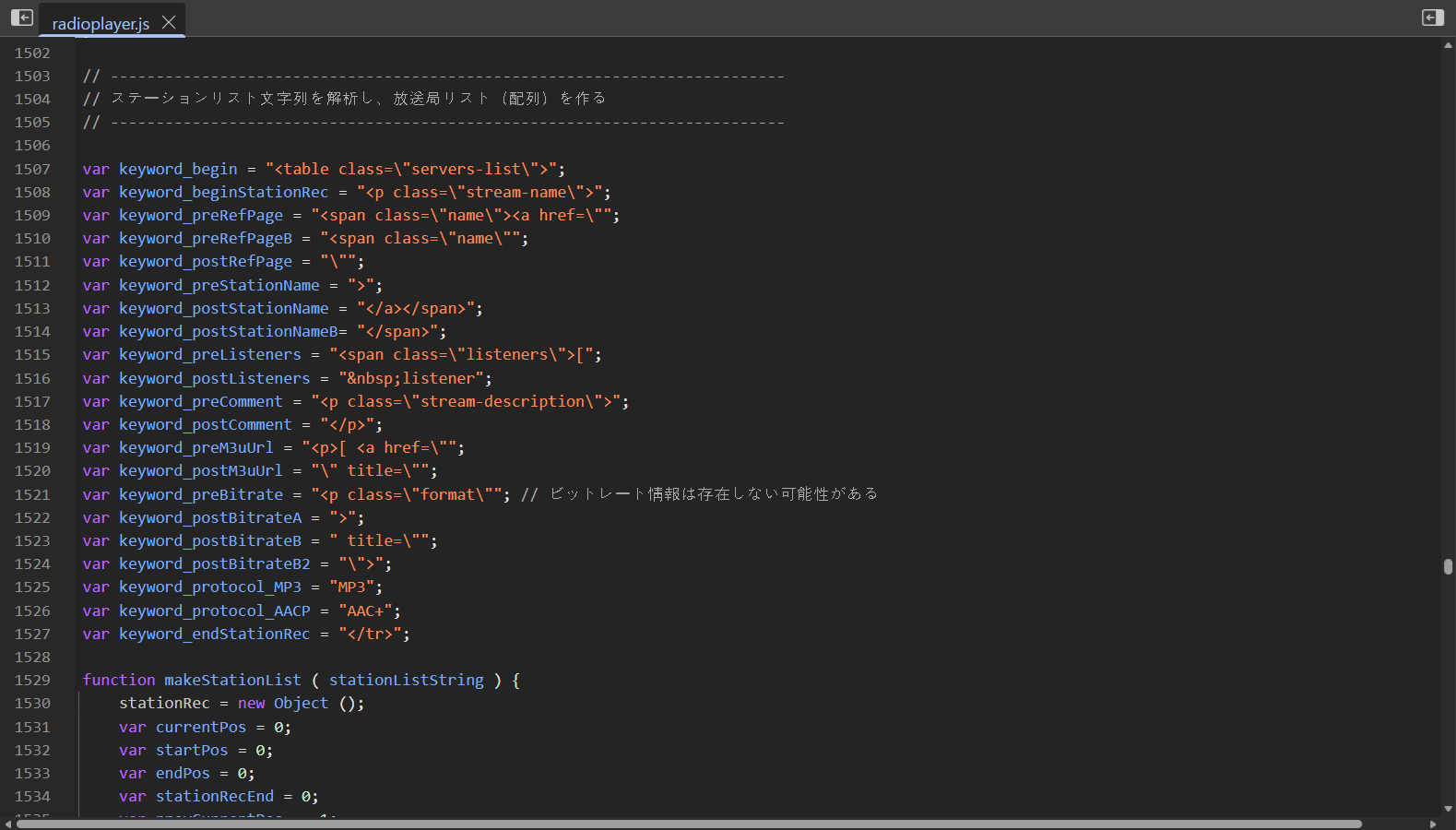
Task: Click the variable keyword_begin
Action: coord(178,169)
